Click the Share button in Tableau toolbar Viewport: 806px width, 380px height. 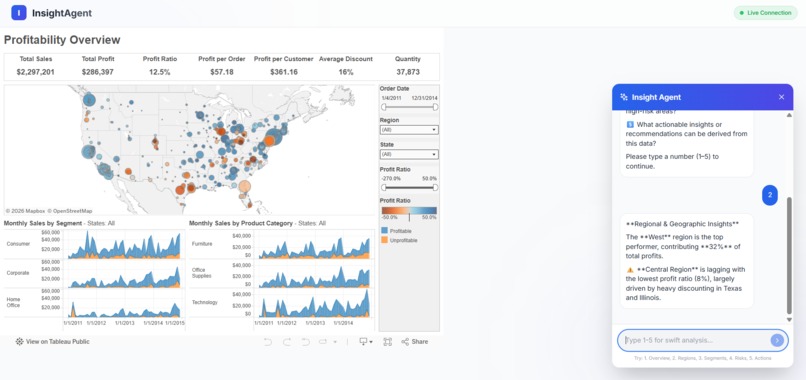(414, 341)
